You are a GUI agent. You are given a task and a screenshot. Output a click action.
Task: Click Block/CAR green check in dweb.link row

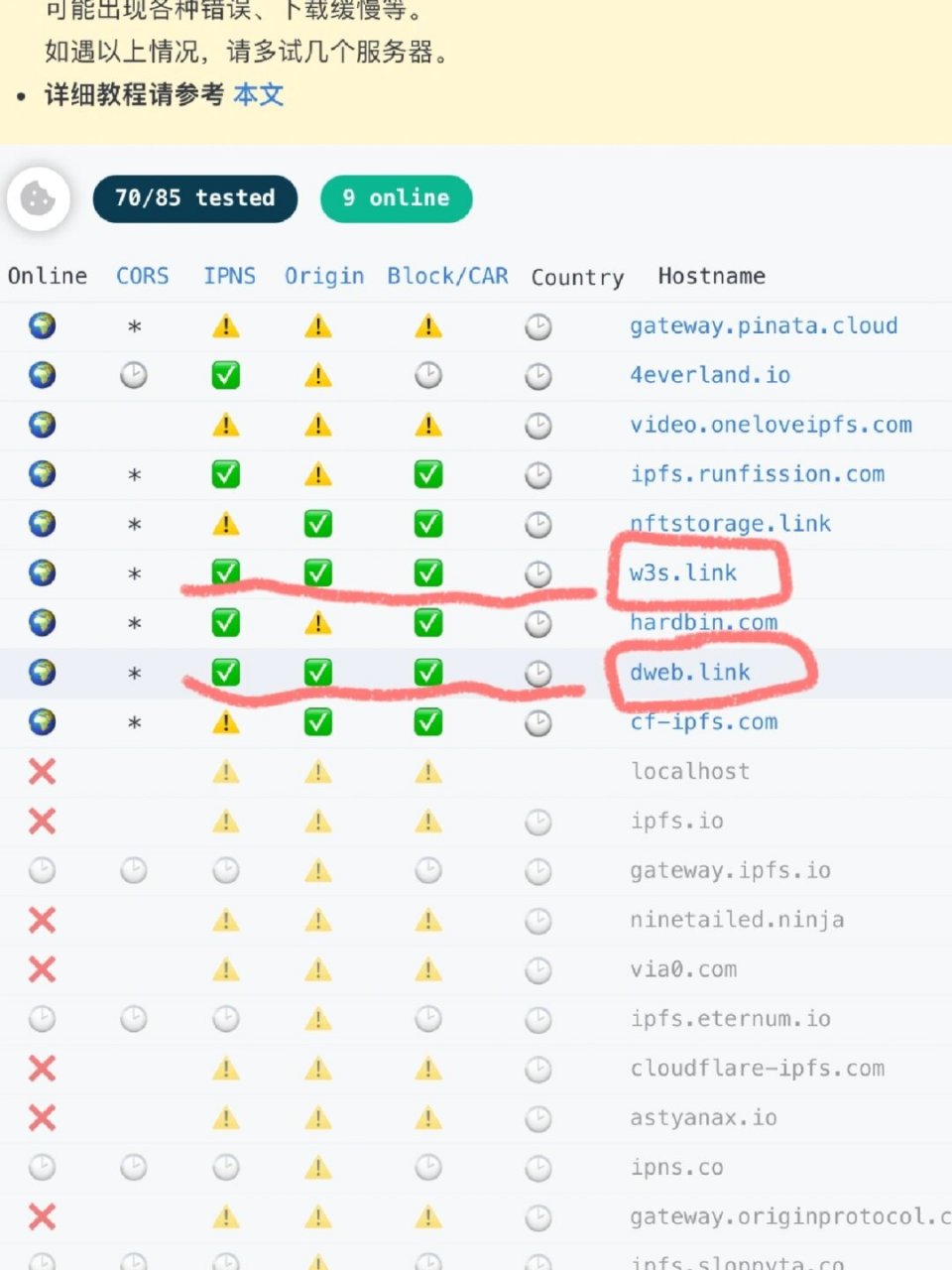tap(428, 672)
